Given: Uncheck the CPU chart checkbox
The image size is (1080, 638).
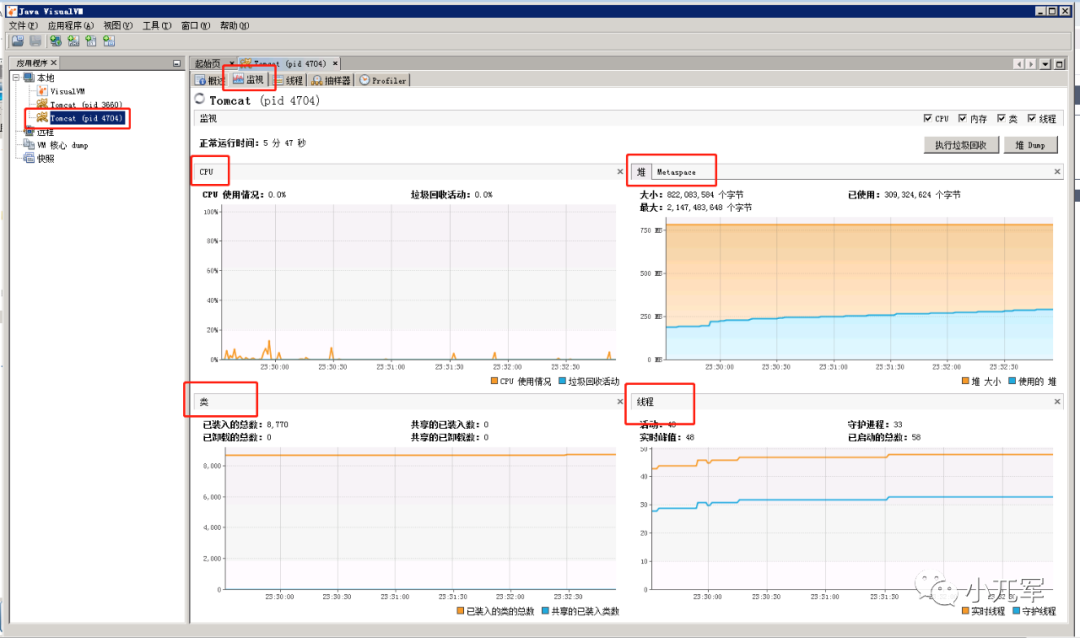Looking at the screenshot, I should pos(928,119).
